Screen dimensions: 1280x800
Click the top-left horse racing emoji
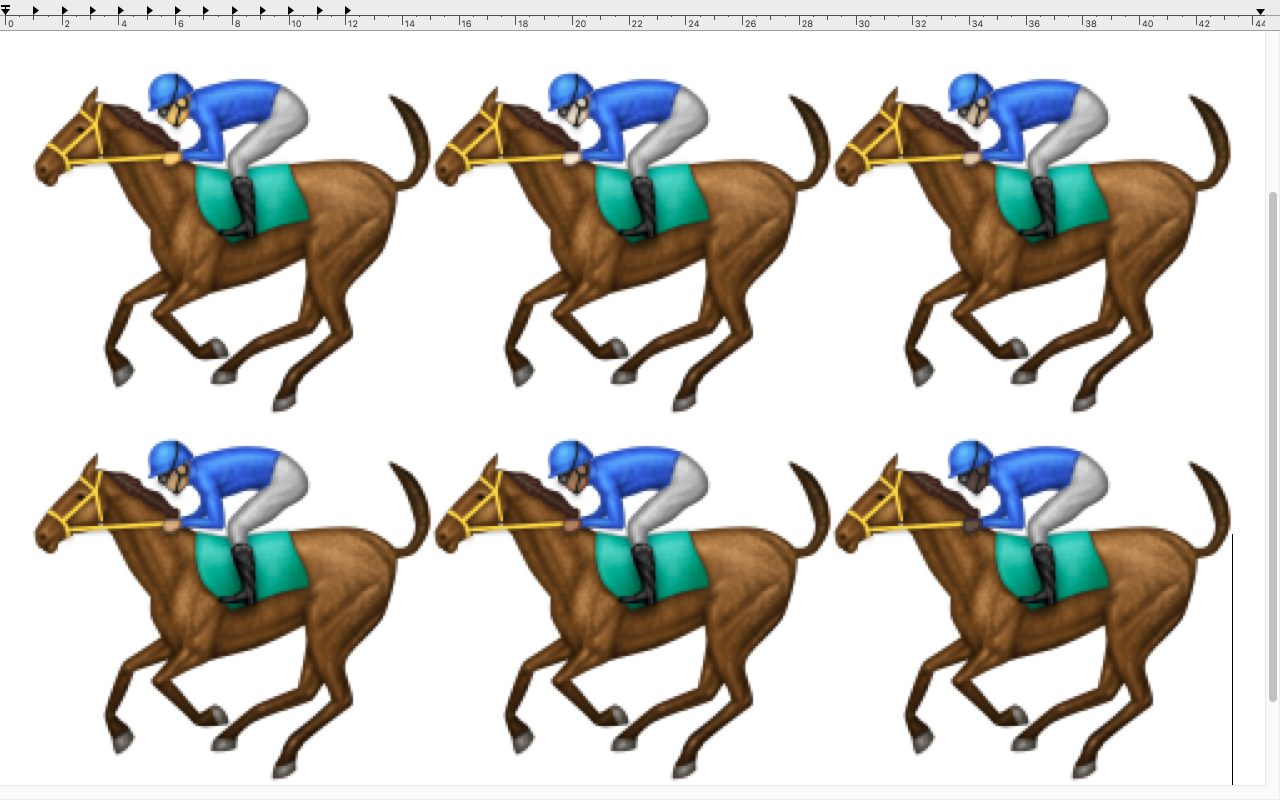(x=232, y=242)
